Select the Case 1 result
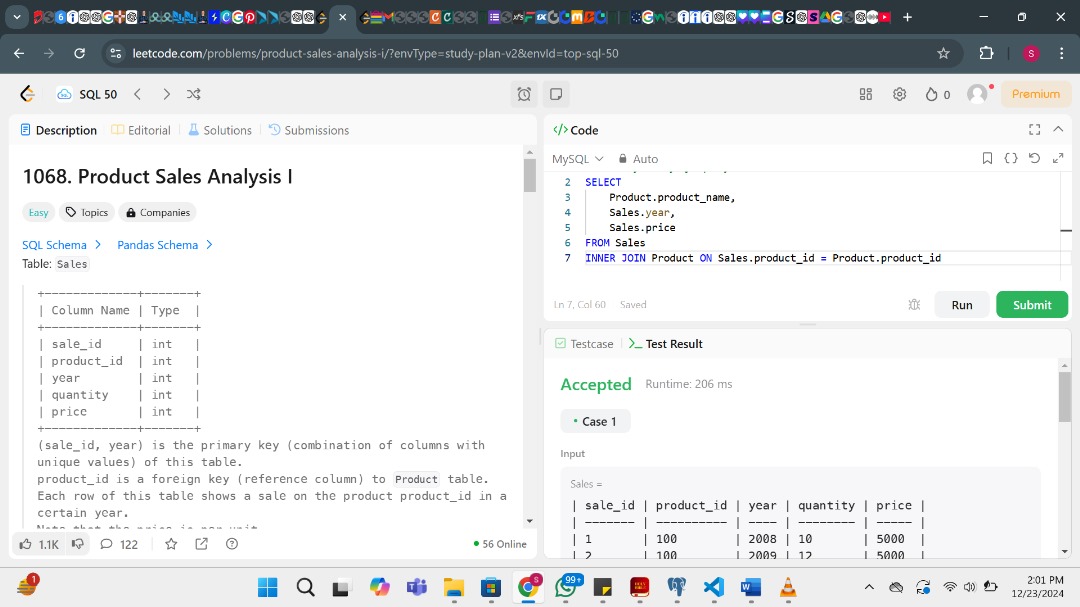1080x607 pixels. coord(595,421)
